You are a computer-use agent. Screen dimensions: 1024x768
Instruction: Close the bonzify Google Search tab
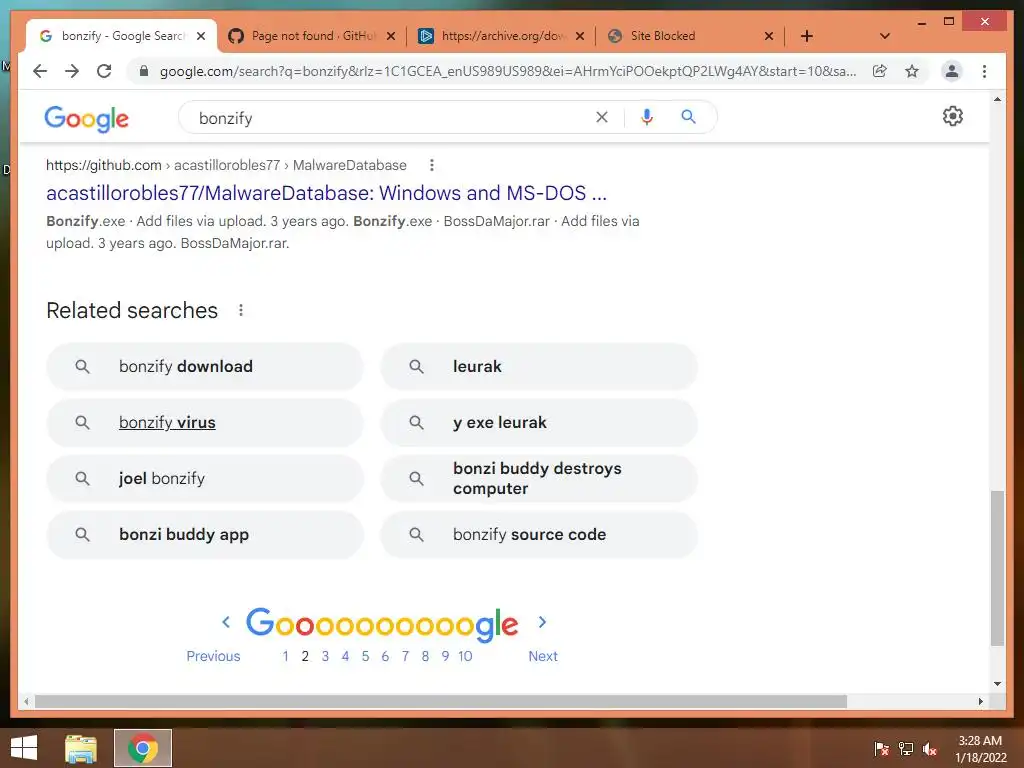click(x=201, y=36)
